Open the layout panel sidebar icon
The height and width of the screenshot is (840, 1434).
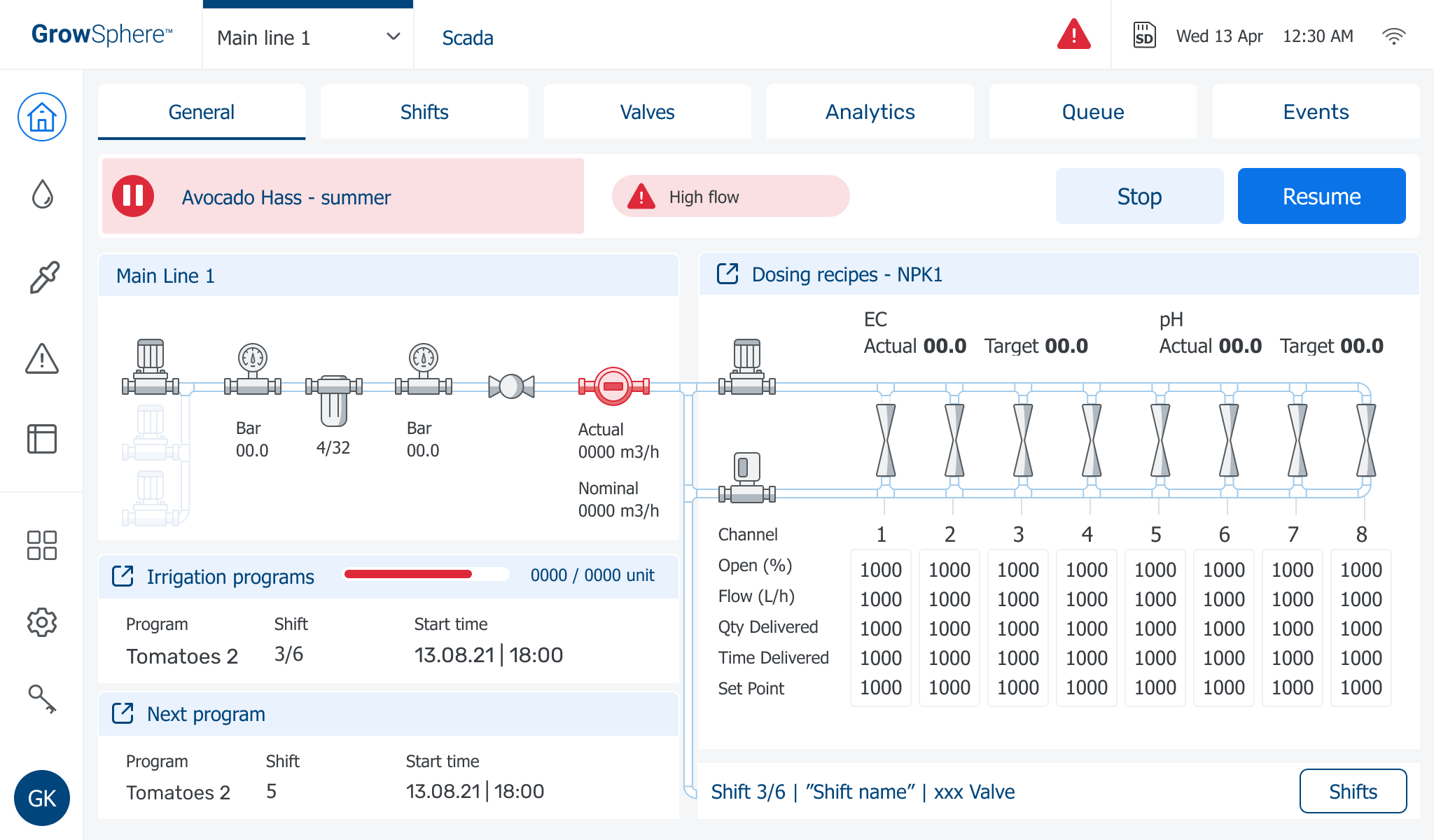click(42, 439)
